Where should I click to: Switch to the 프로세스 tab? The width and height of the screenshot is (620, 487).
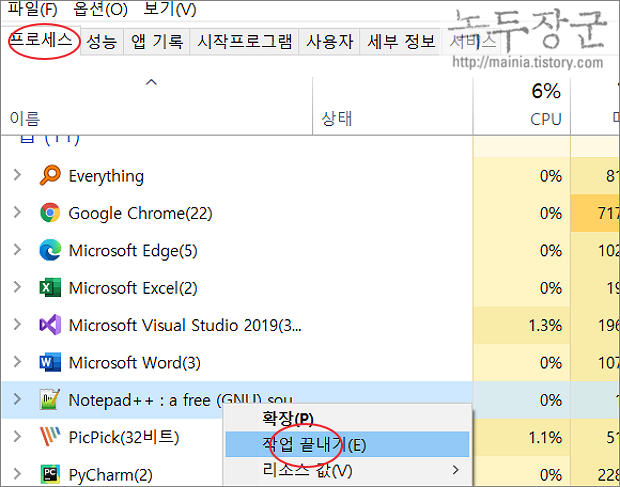click(41, 40)
